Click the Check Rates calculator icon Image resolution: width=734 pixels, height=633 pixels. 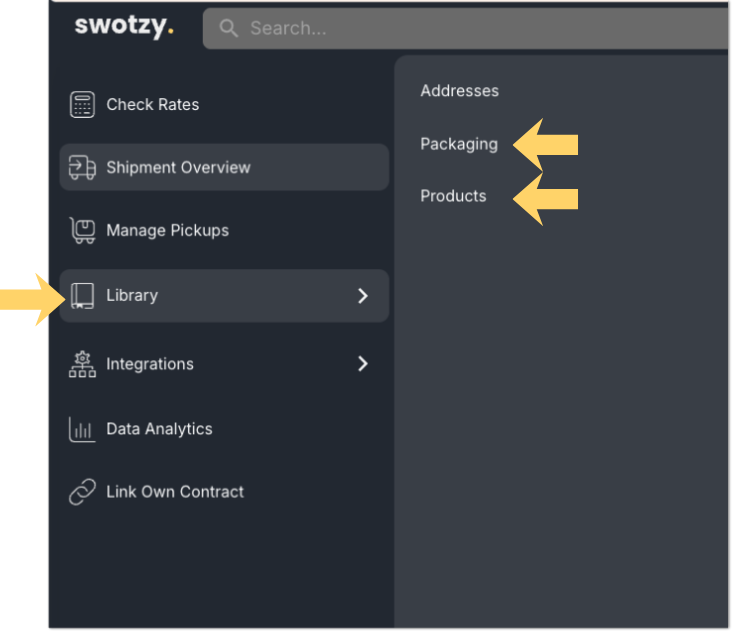[x=82, y=104]
